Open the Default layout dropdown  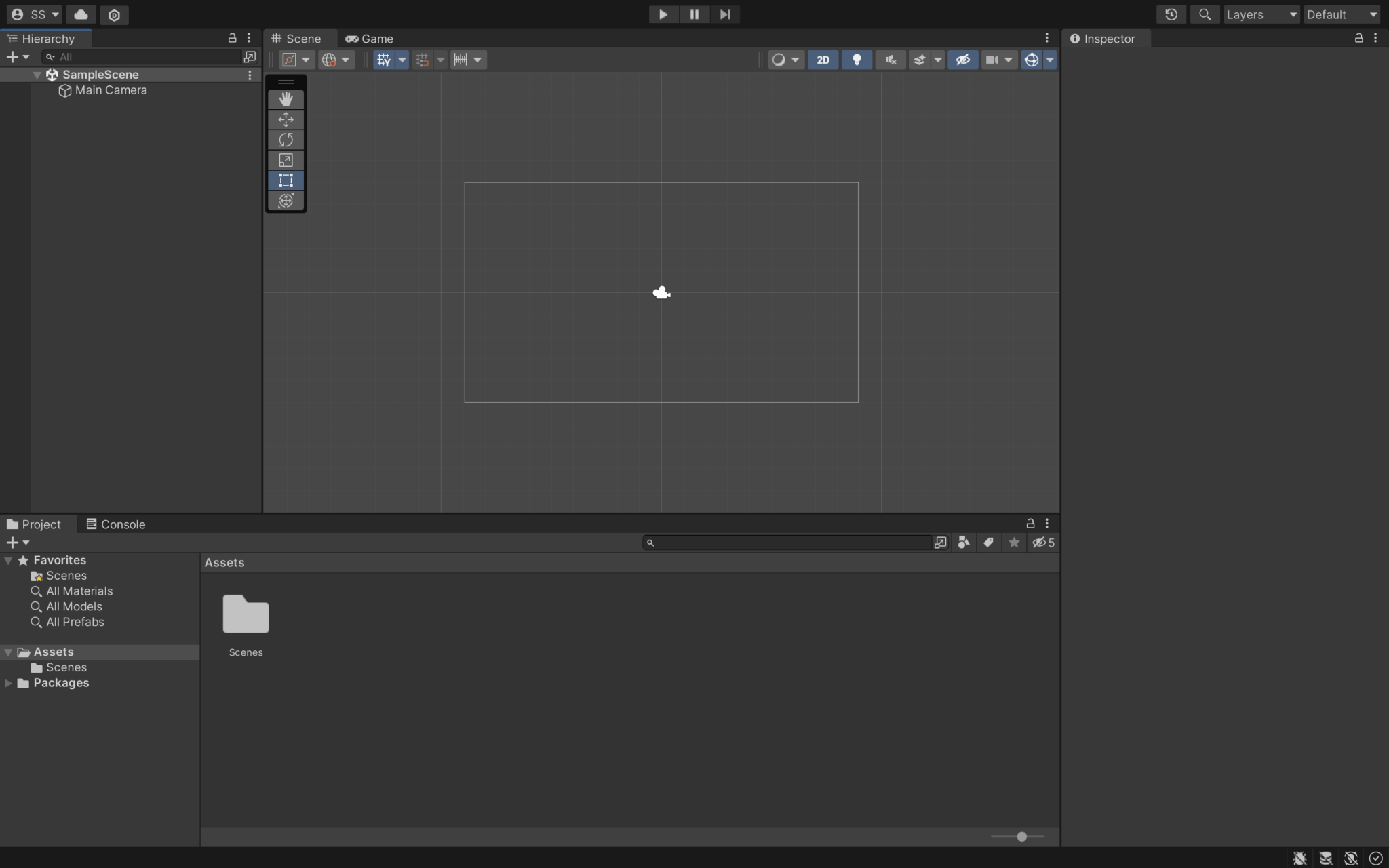point(1342,14)
